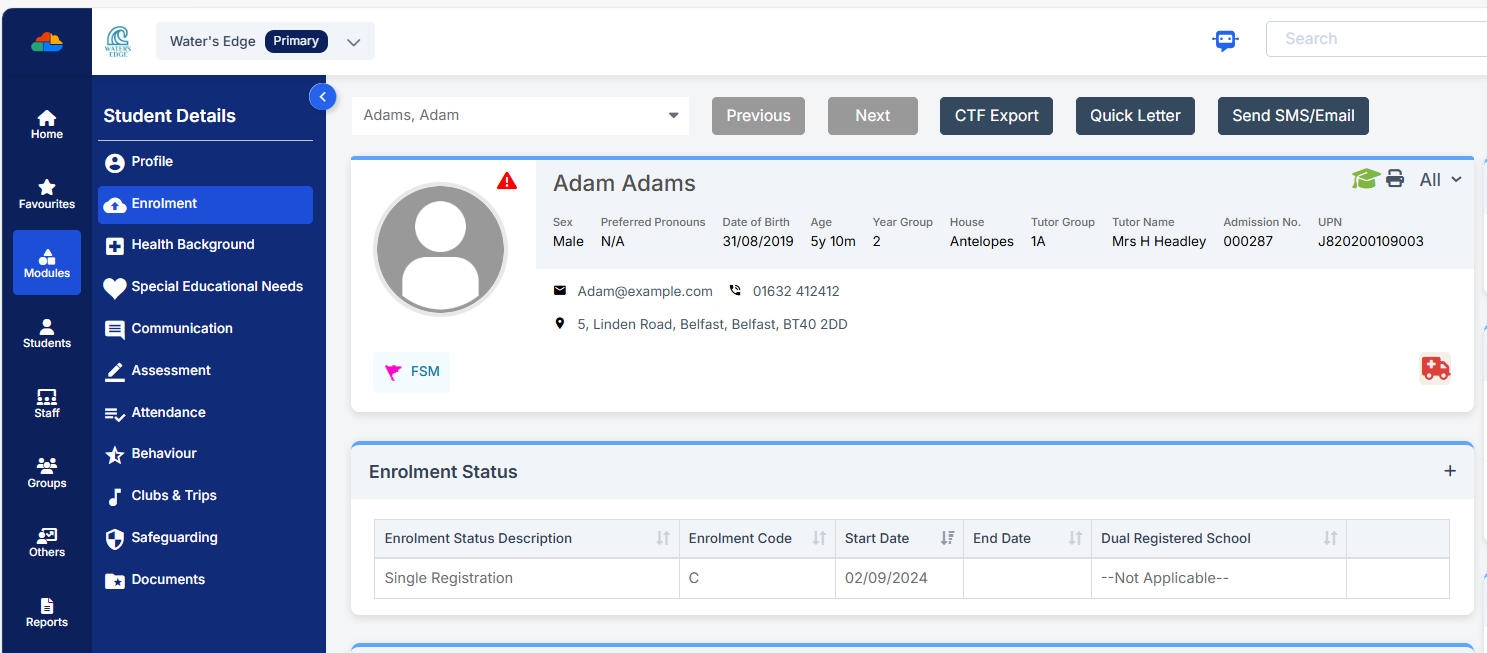Image resolution: width=1487 pixels, height=653 pixels.
Task: Open Students in the left rail
Action: pos(47,334)
